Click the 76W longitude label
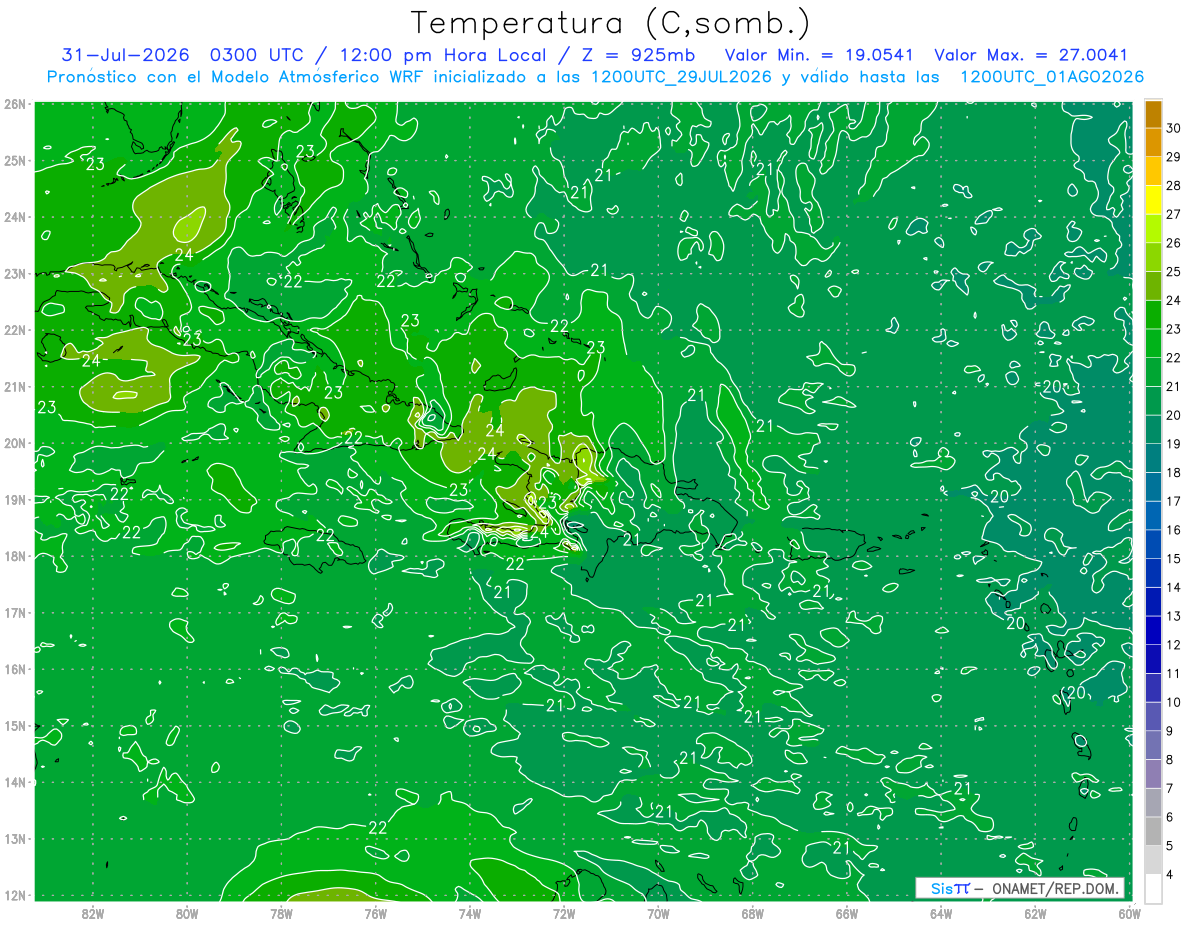1200x927 pixels. (375, 913)
